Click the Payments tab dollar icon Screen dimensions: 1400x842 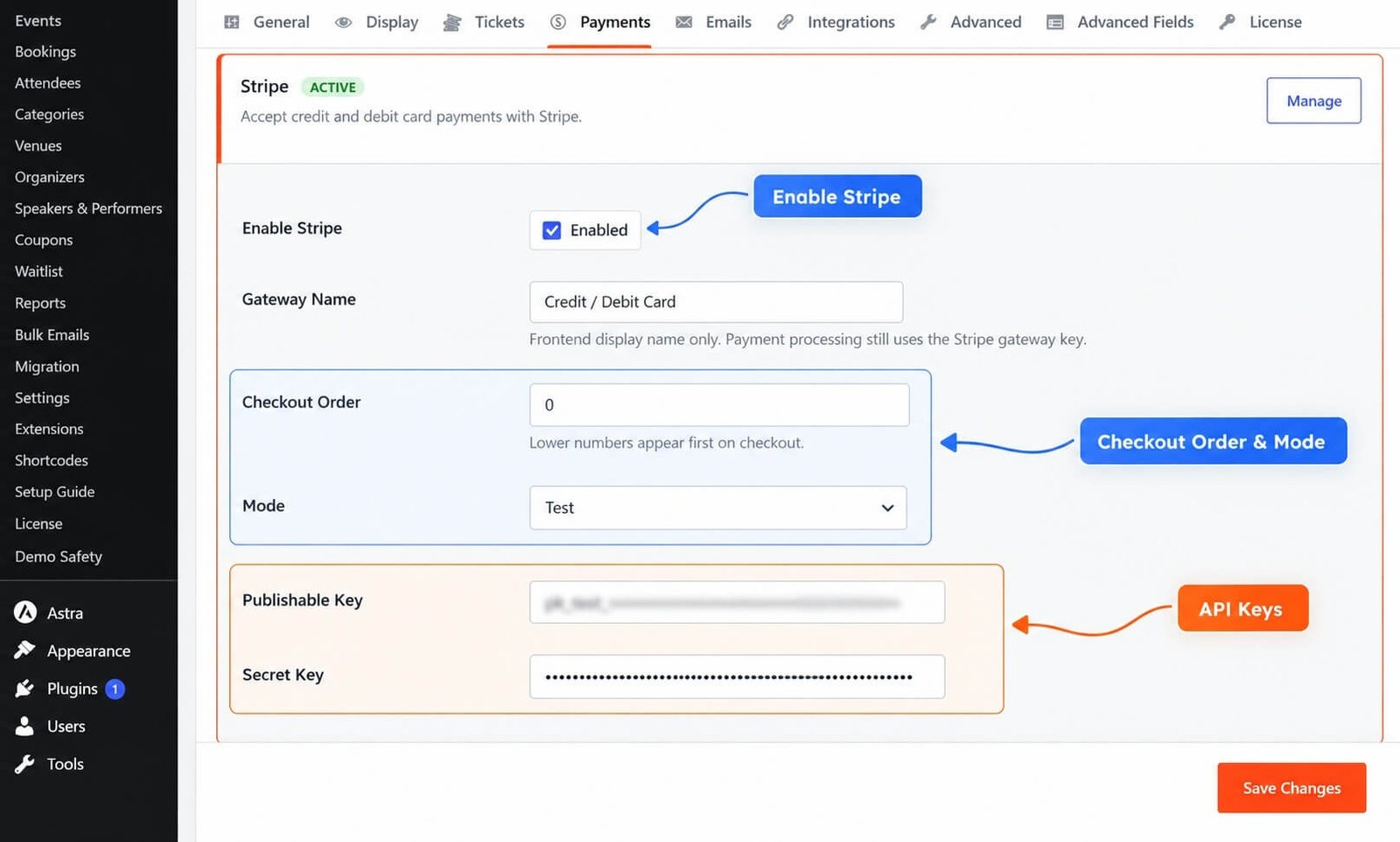pyautogui.click(x=558, y=22)
